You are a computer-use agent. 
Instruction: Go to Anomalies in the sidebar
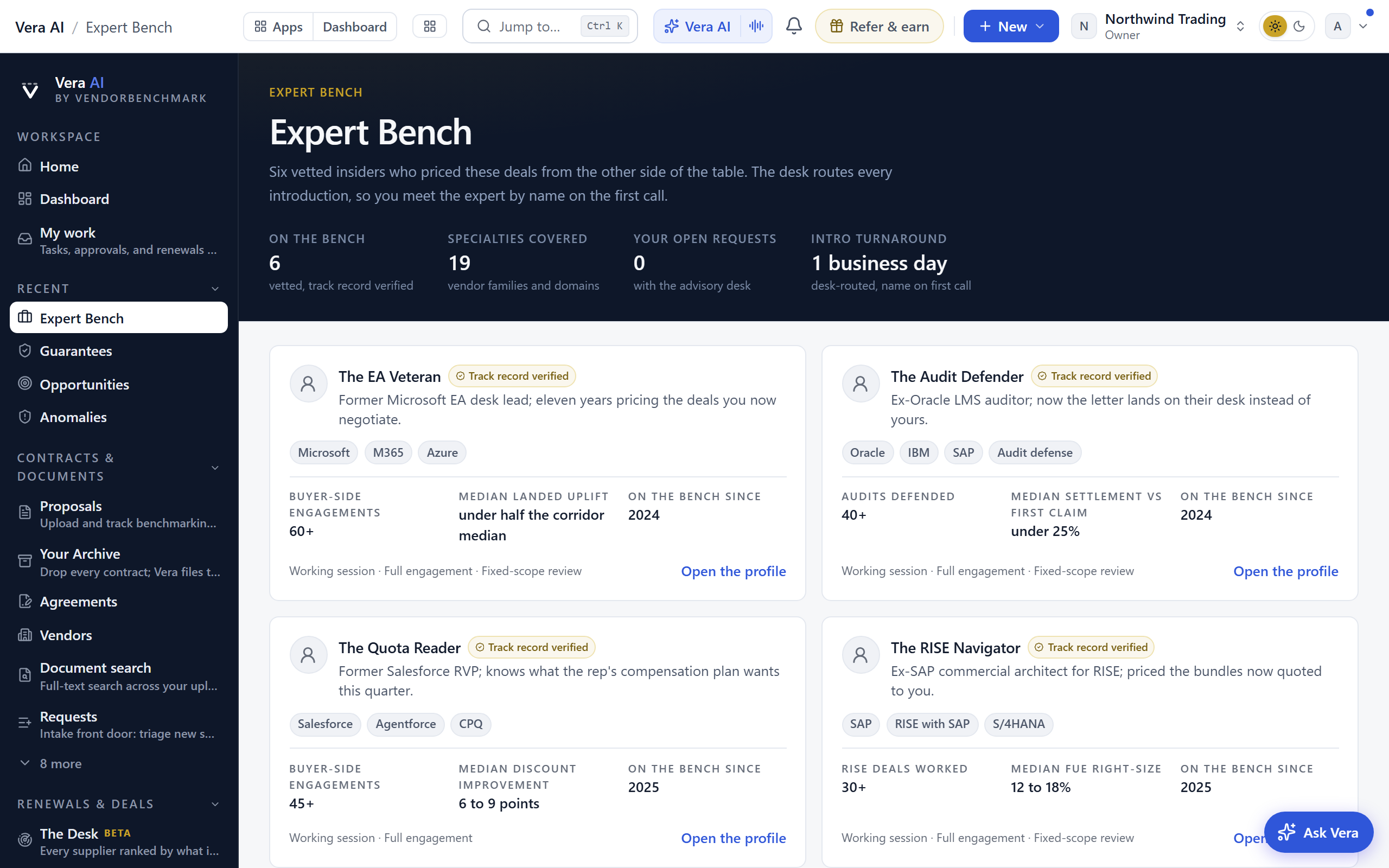click(119, 417)
